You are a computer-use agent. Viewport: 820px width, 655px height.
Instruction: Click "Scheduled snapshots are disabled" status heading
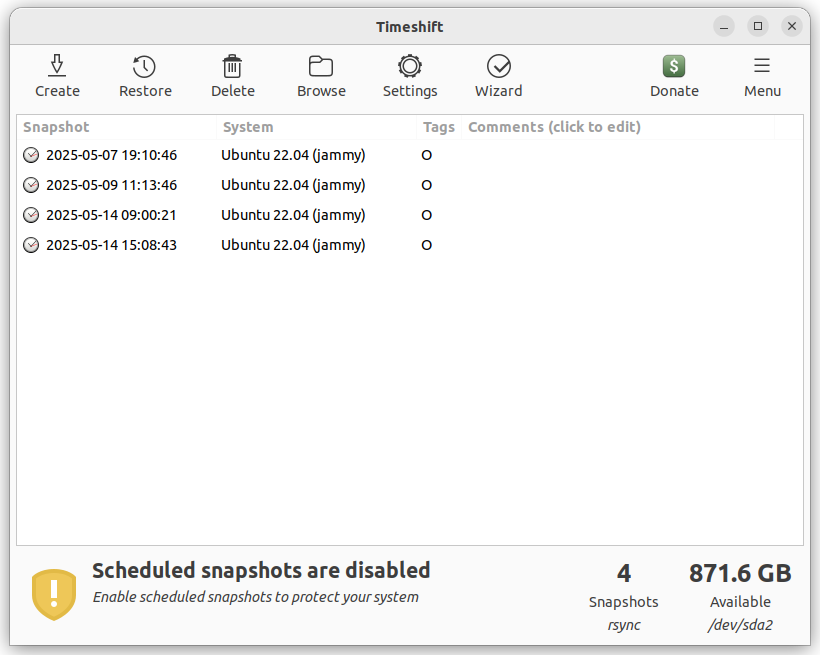point(261,571)
